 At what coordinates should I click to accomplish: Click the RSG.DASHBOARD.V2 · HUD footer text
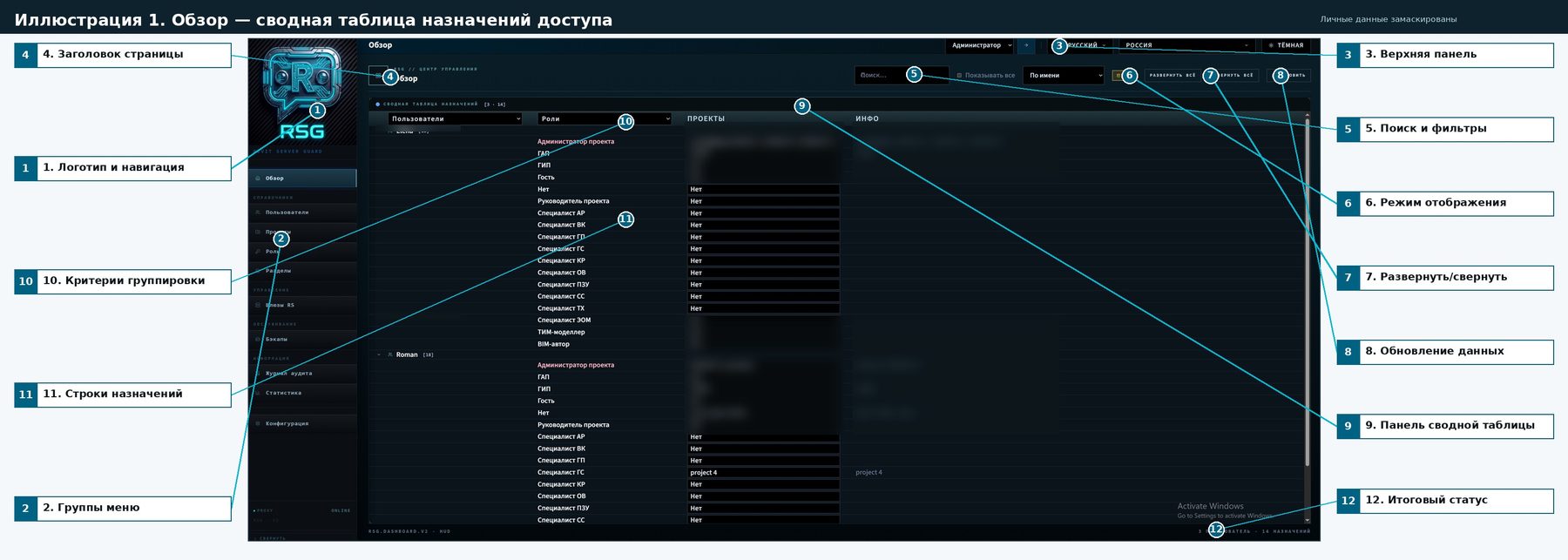[409, 531]
